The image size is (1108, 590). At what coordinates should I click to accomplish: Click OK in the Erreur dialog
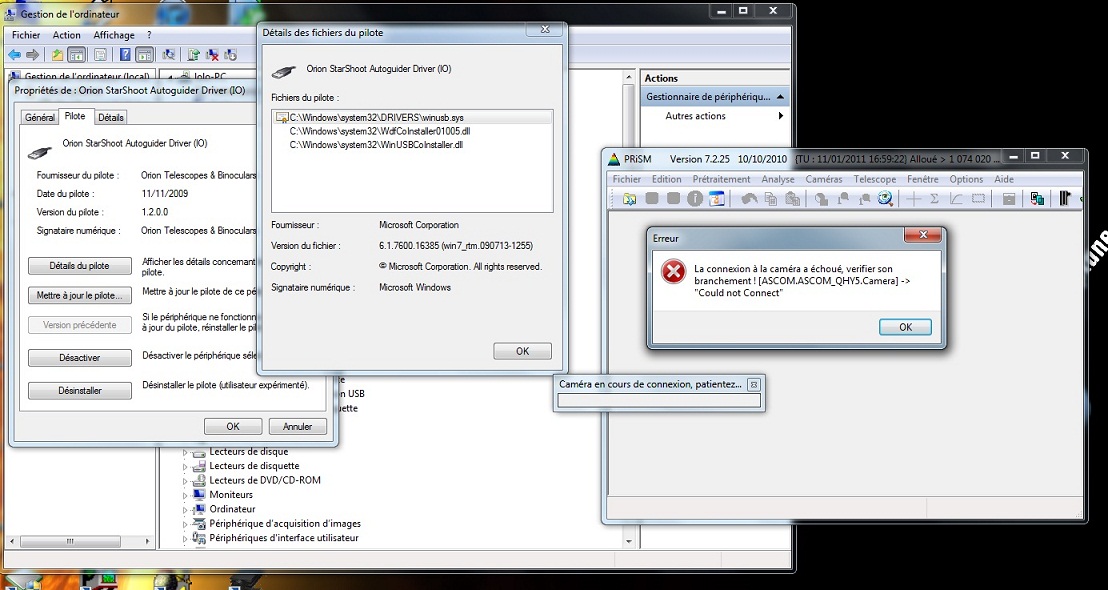tap(905, 327)
